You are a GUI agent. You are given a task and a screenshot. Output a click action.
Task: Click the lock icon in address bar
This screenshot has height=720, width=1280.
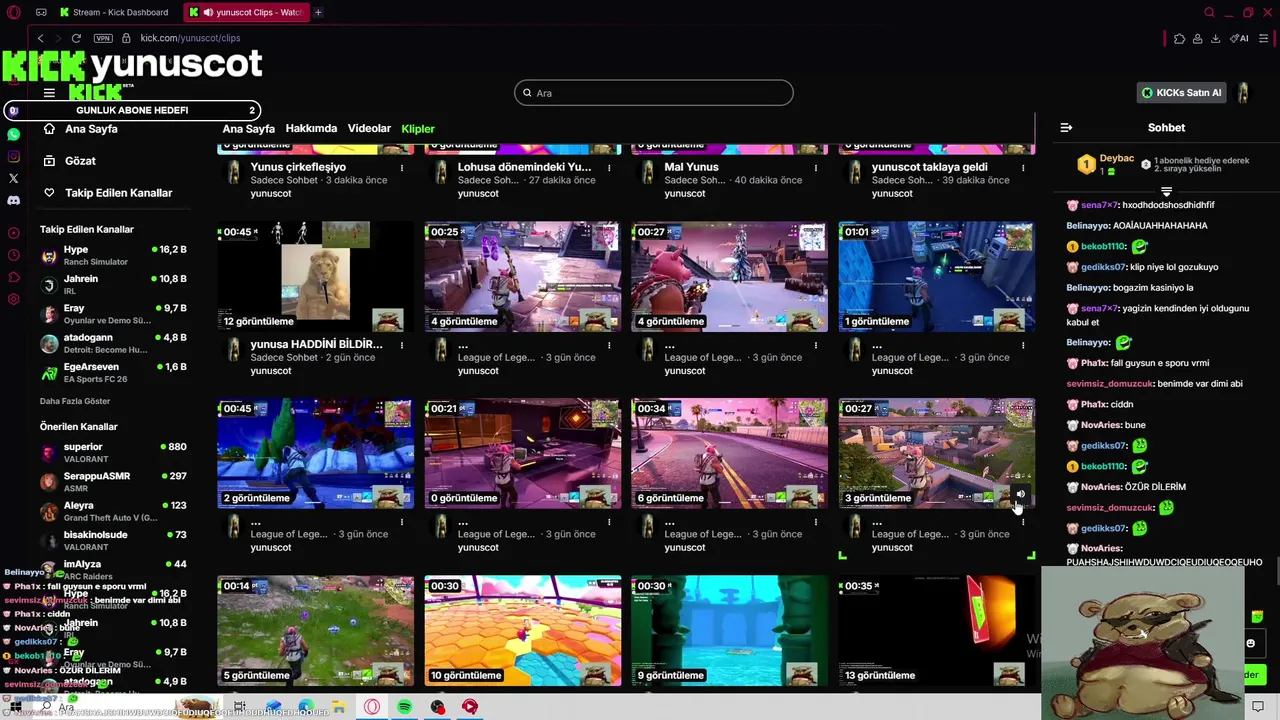126,38
